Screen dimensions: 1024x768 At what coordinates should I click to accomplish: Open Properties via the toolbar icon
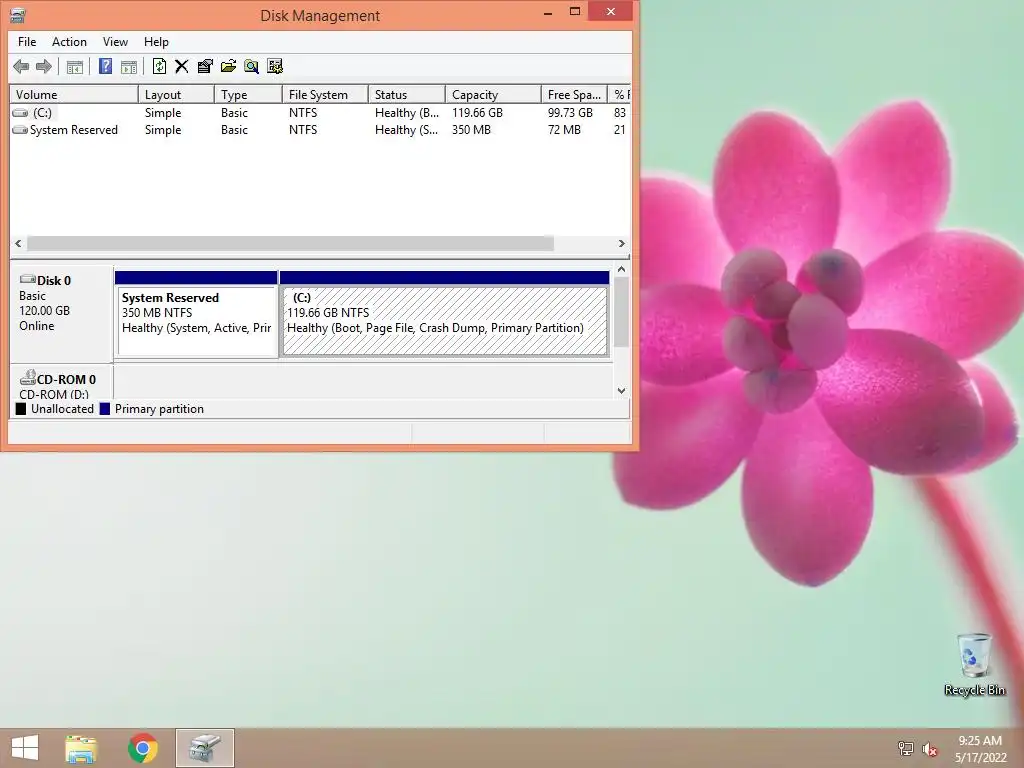coord(205,66)
